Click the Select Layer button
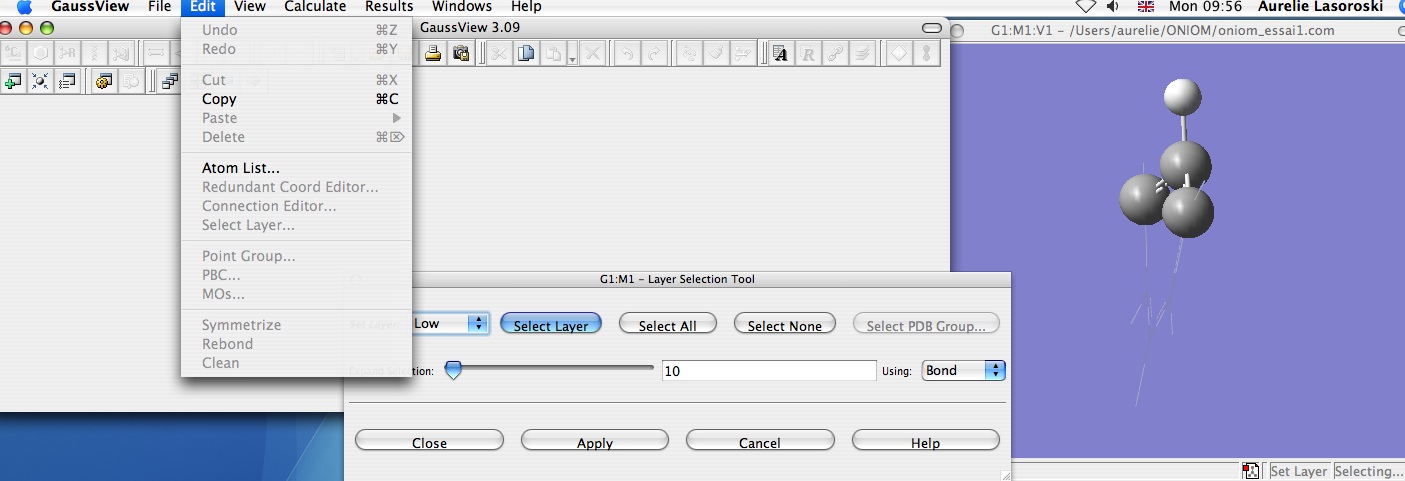Screen dimensions: 1405x481 tap(551, 324)
